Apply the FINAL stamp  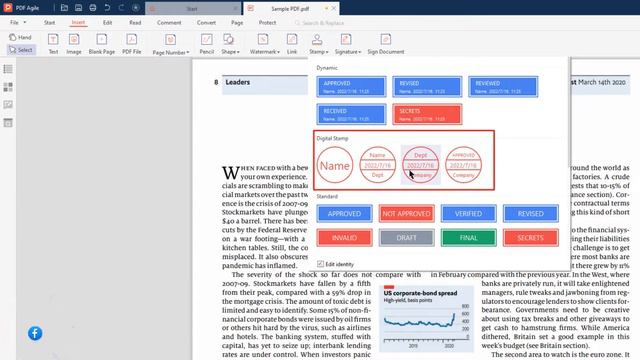[x=469, y=238]
